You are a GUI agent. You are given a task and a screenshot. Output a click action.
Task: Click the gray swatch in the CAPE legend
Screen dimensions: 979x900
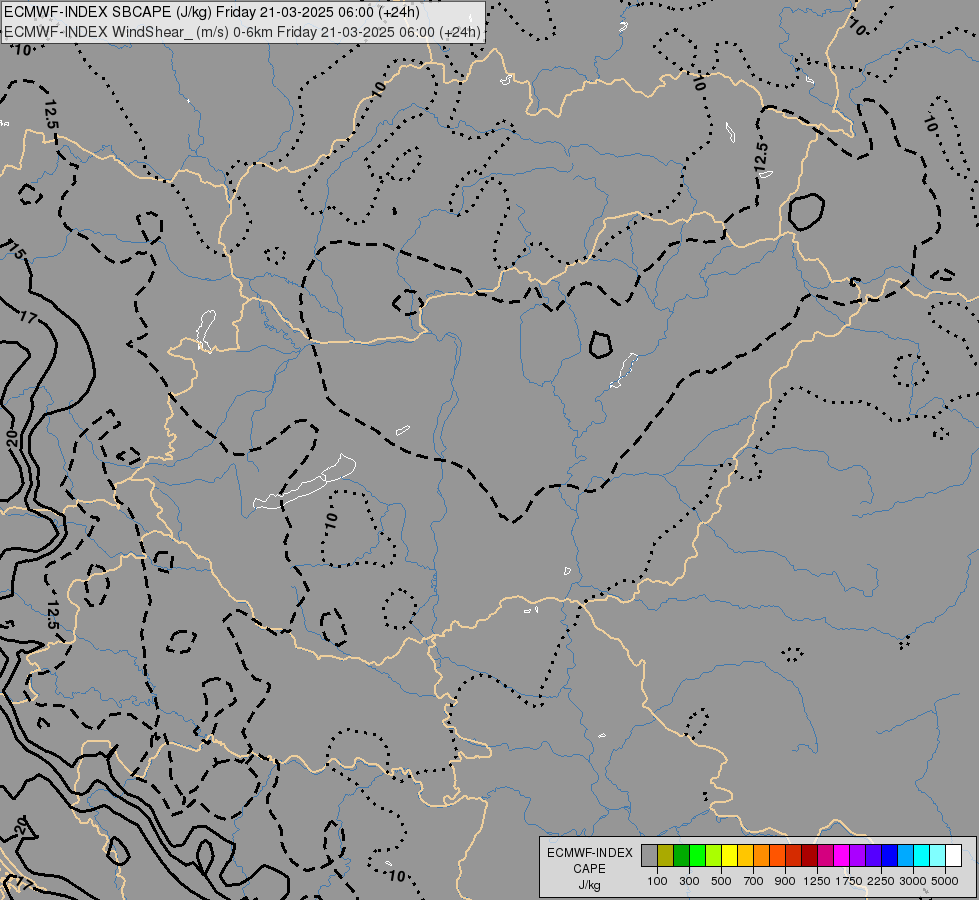[649, 855]
